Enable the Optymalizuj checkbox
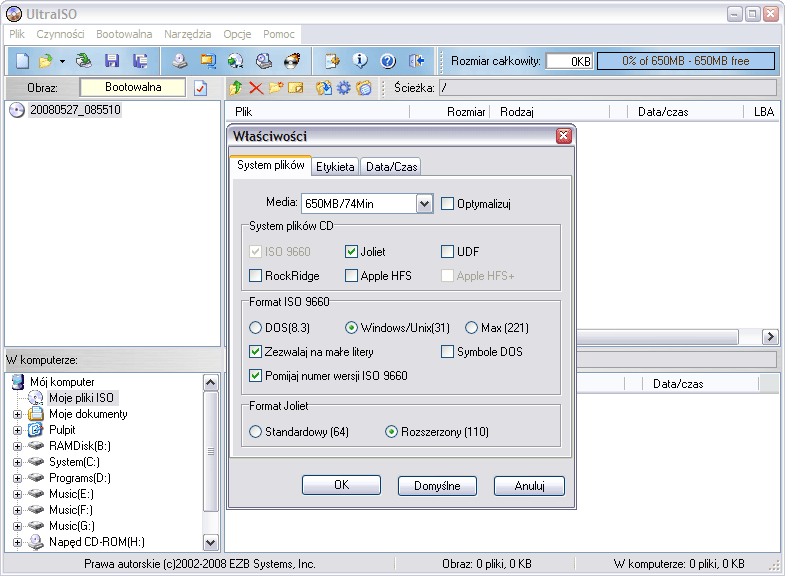Screen dimensions: 785x576 coord(448,204)
